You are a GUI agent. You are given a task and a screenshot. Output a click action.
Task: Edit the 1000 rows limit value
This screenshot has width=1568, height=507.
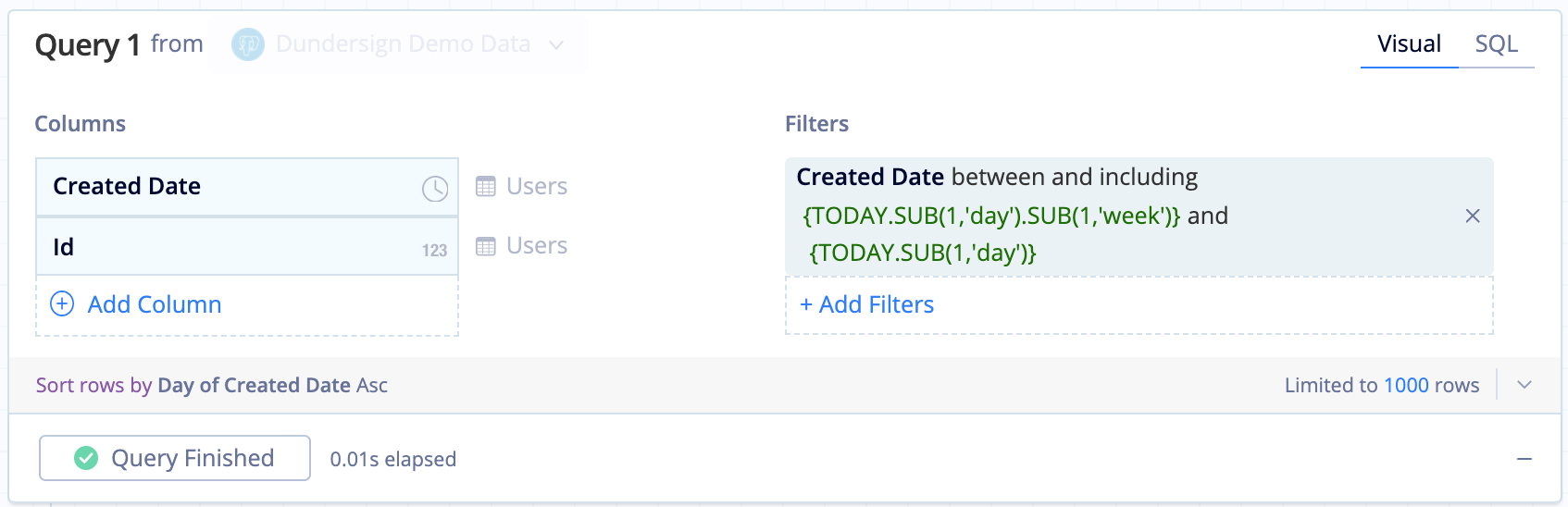pos(1406,385)
